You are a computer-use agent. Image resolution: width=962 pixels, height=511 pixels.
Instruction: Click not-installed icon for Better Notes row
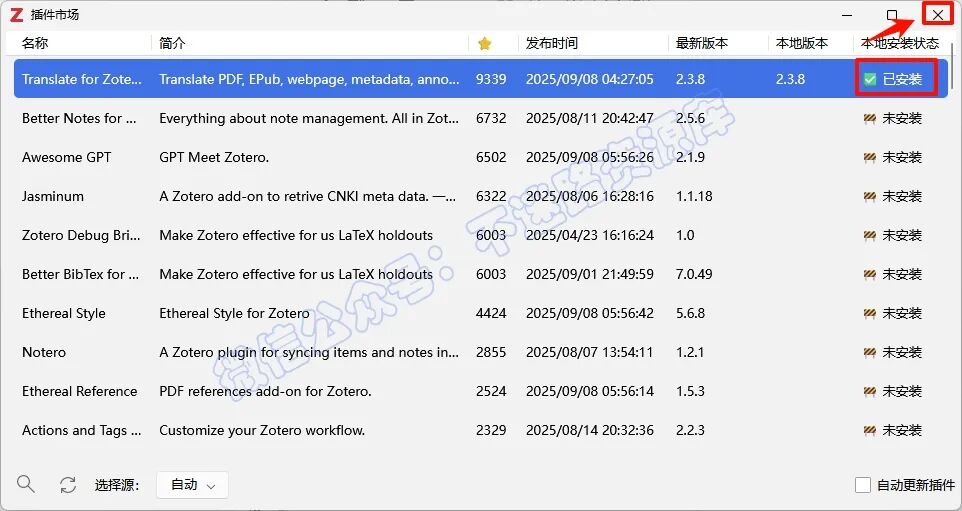869,118
